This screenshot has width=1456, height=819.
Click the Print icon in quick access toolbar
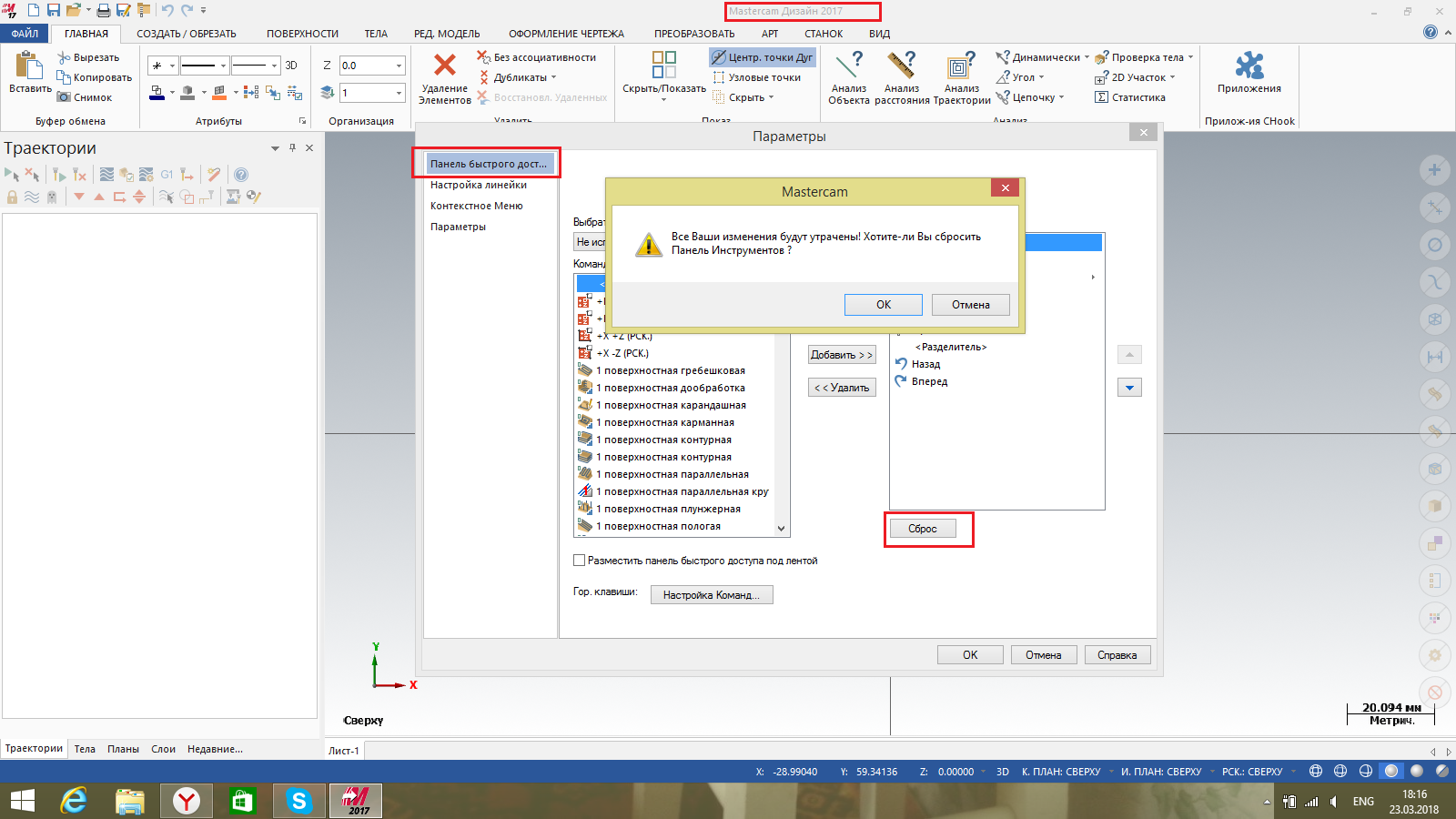point(104,10)
